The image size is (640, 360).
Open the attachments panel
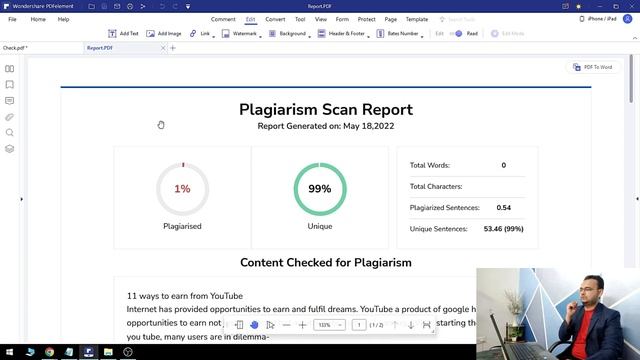tap(9, 117)
